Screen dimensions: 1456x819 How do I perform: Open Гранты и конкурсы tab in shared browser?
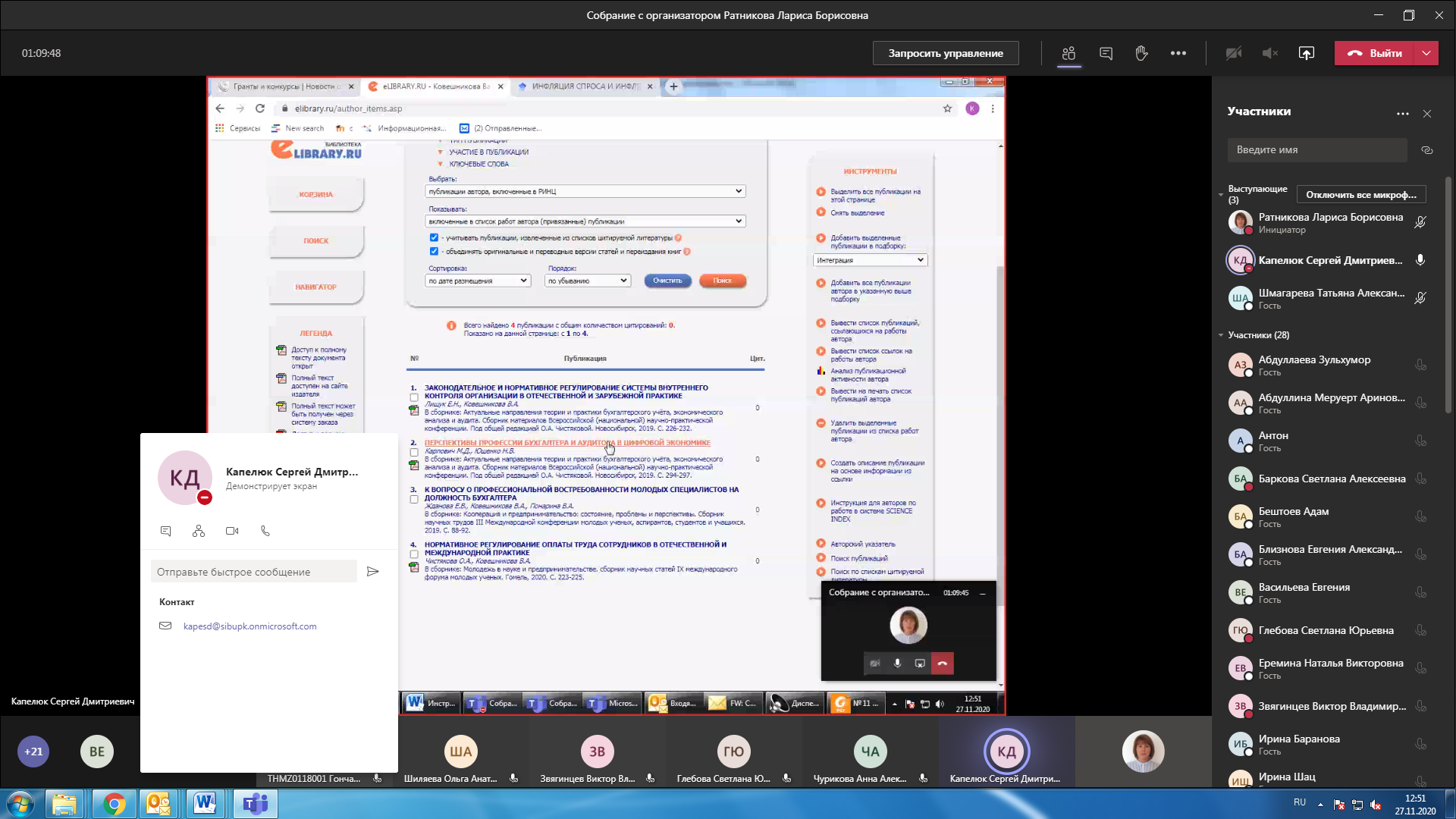click(287, 86)
